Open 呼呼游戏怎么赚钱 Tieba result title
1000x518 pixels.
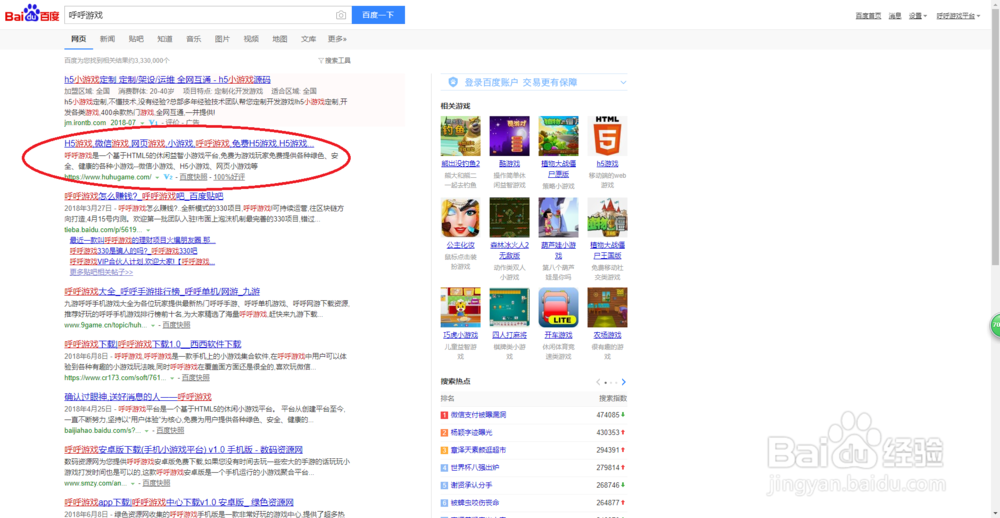[x=143, y=196]
